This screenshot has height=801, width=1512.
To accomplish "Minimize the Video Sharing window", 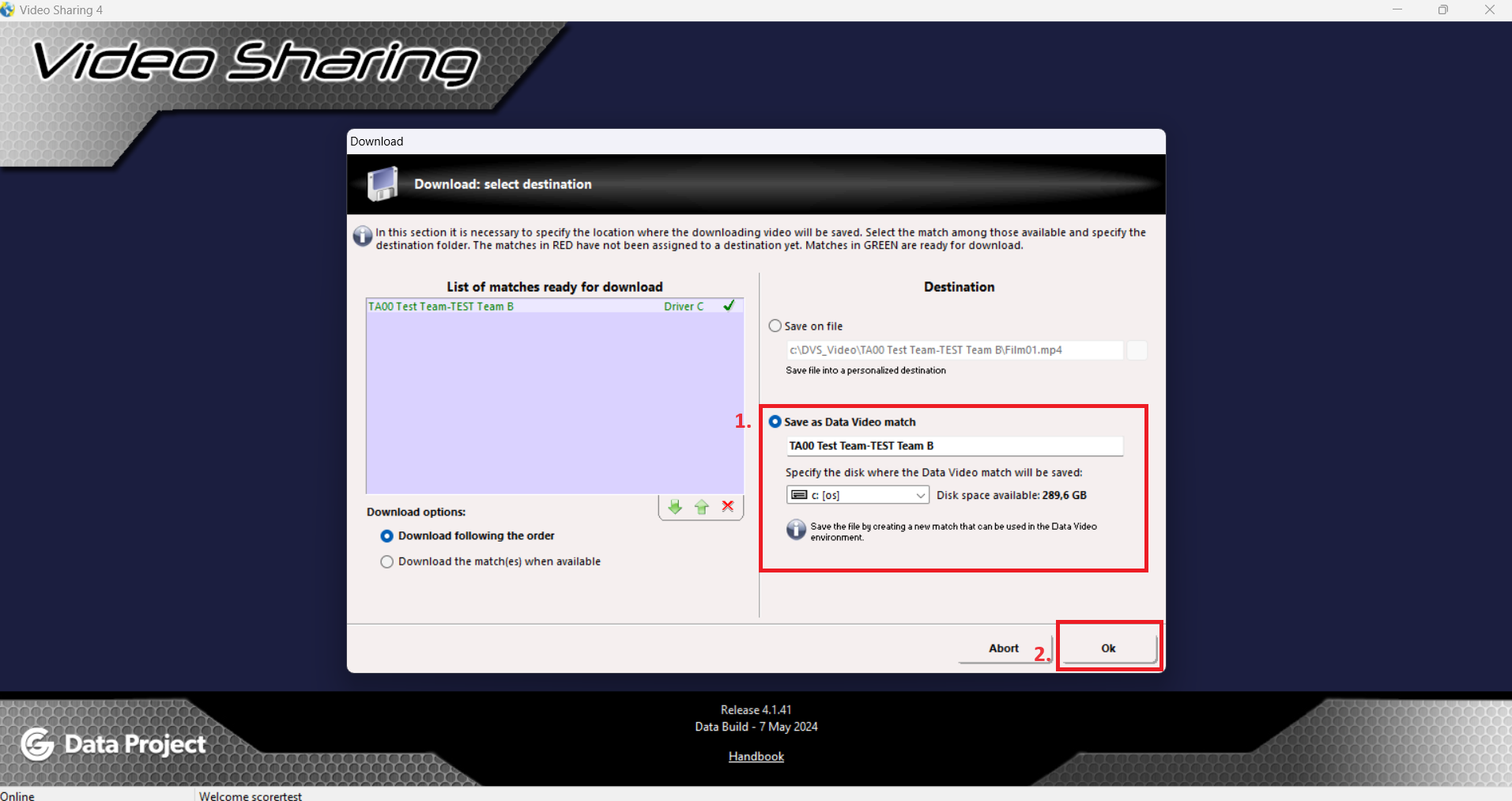I will click(x=1397, y=9).
